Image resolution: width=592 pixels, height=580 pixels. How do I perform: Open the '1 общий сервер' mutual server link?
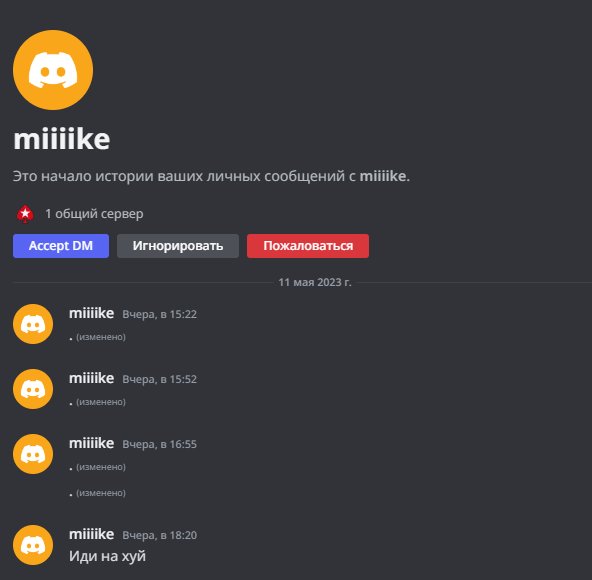(94, 214)
